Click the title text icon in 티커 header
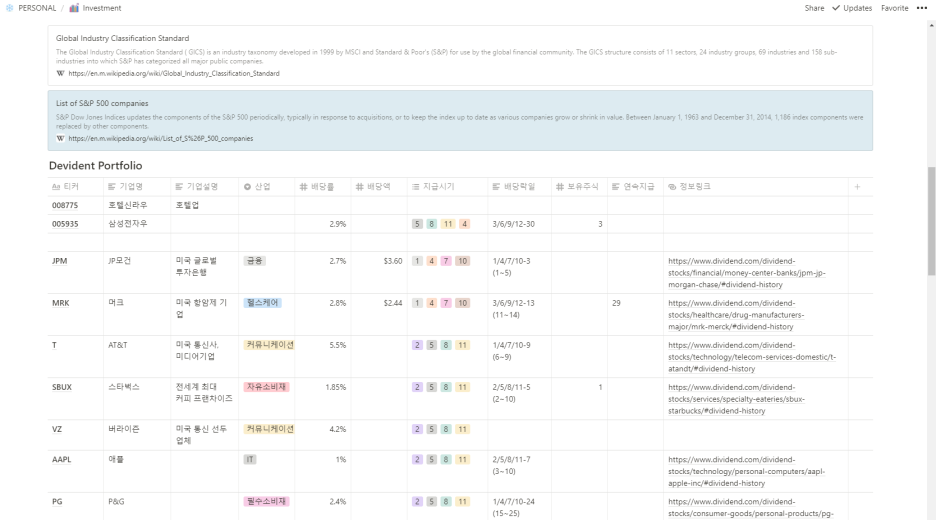936x520 pixels. pos(56,187)
